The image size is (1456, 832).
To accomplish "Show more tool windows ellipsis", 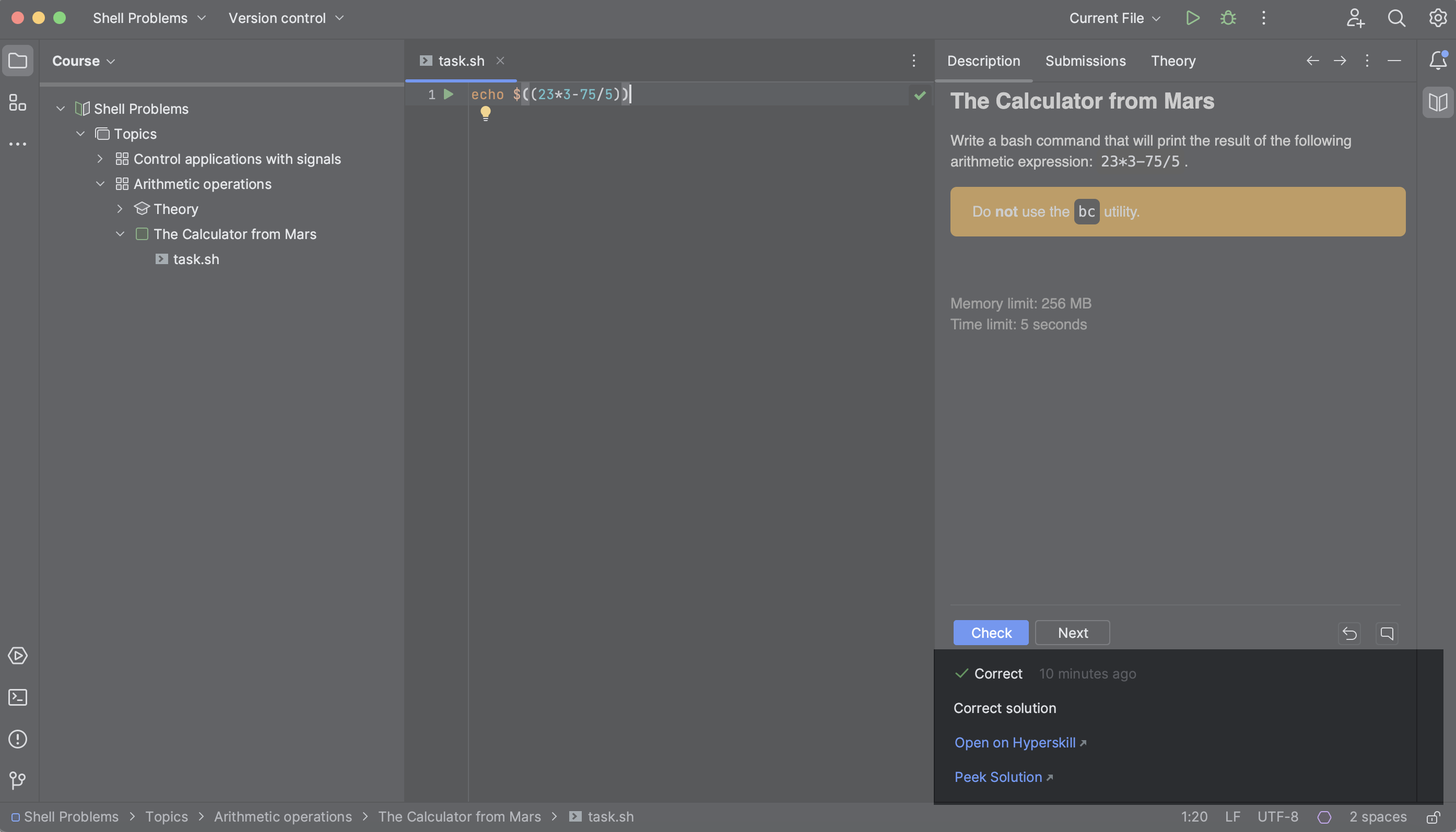I will 18,144.
